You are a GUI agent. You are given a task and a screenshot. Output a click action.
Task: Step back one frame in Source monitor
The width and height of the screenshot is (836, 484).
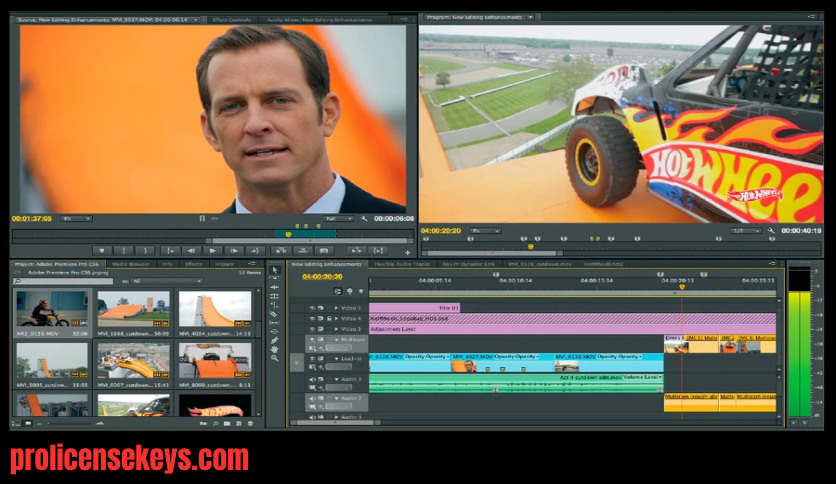(191, 251)
